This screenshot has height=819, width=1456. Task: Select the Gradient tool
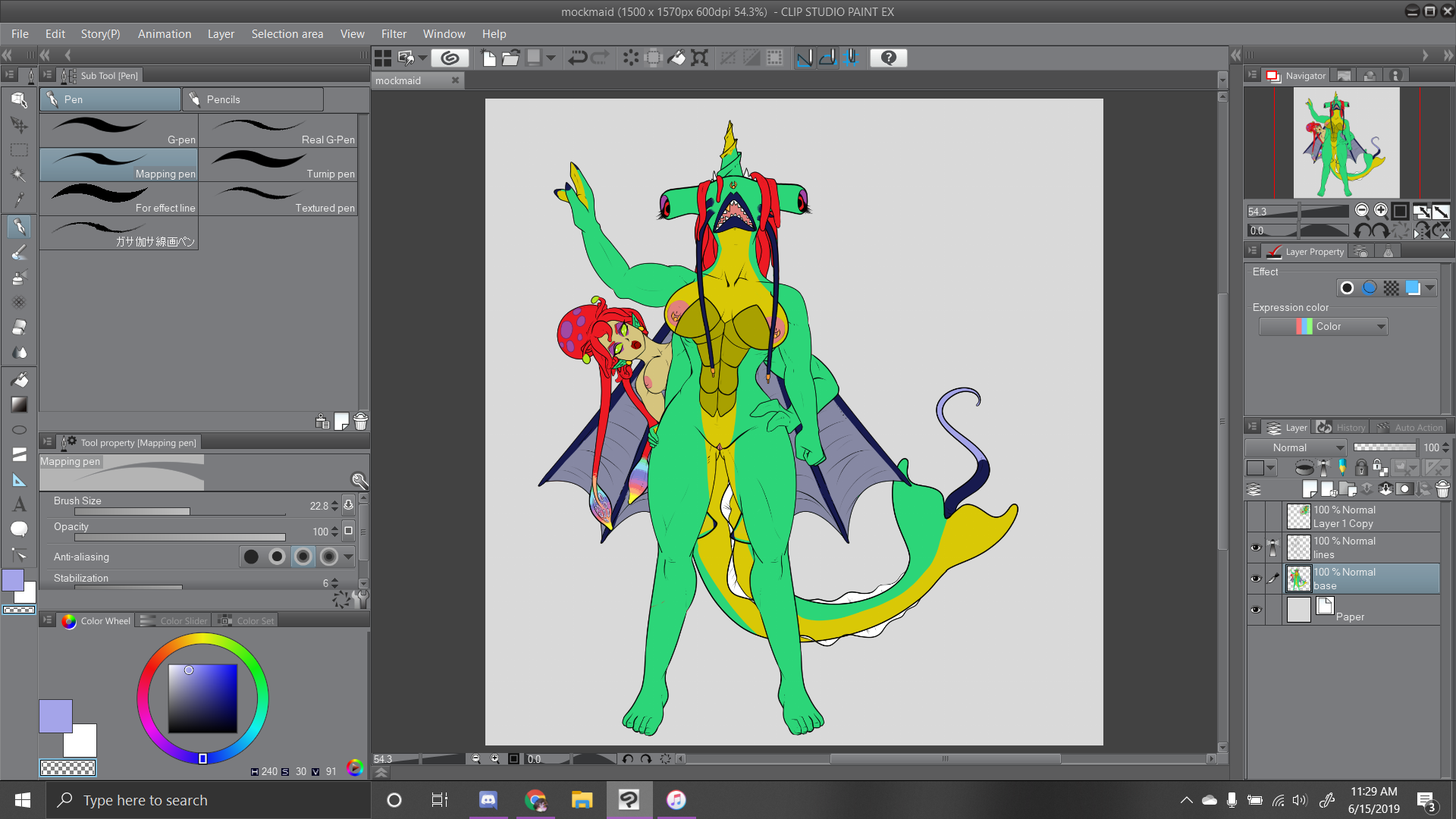pos(19,404)
